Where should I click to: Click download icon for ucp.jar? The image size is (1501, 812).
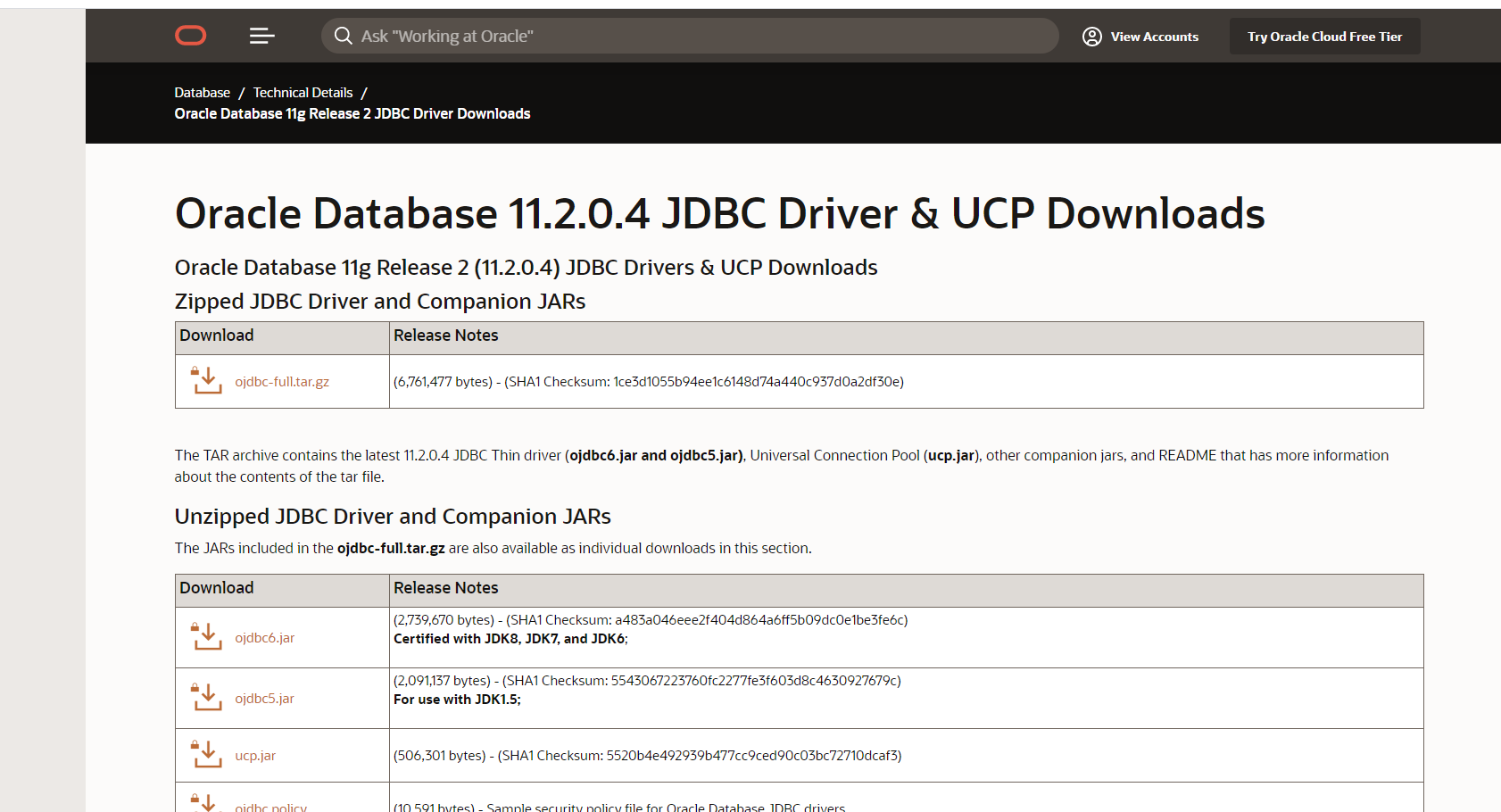(206, 754)
